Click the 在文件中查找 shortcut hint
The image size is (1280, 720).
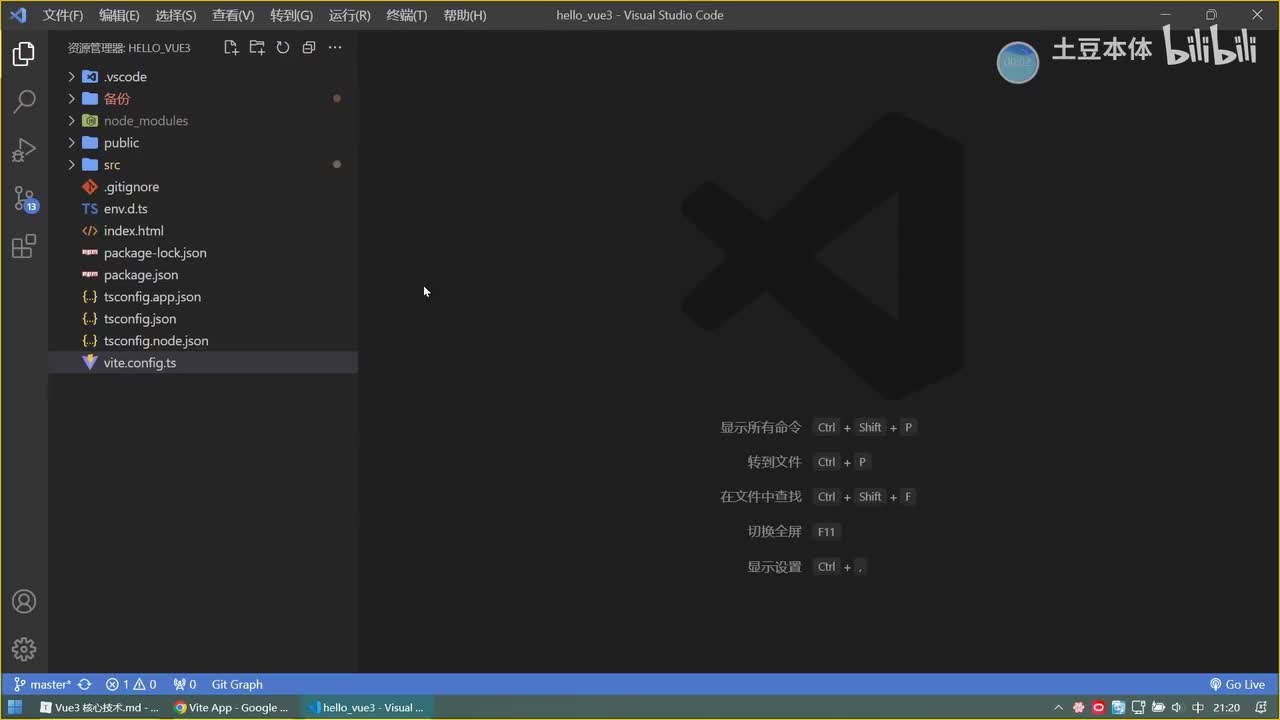pyautogui.click(x=761, y=496)
